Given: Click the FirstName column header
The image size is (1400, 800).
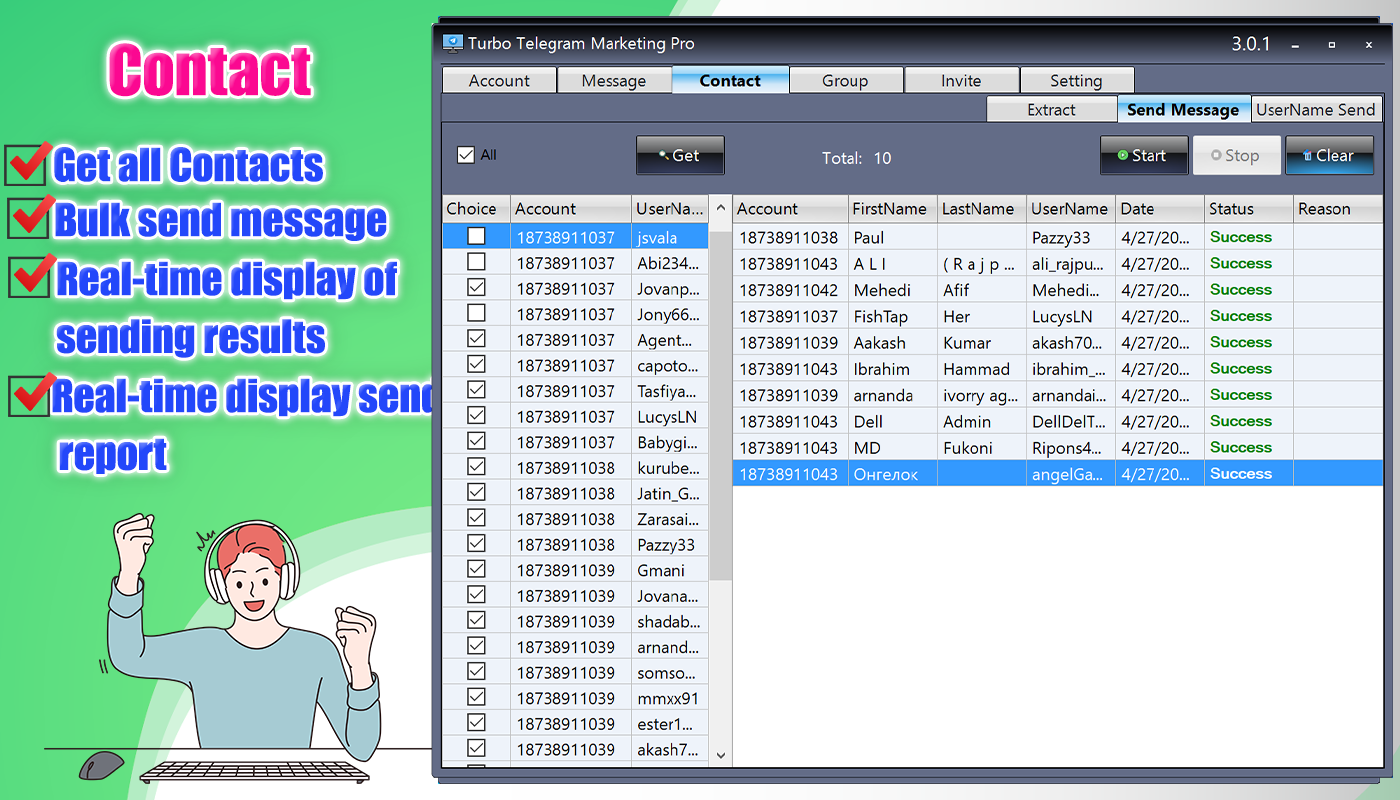Looking at the screenshot, I should [x=892, y=209].
